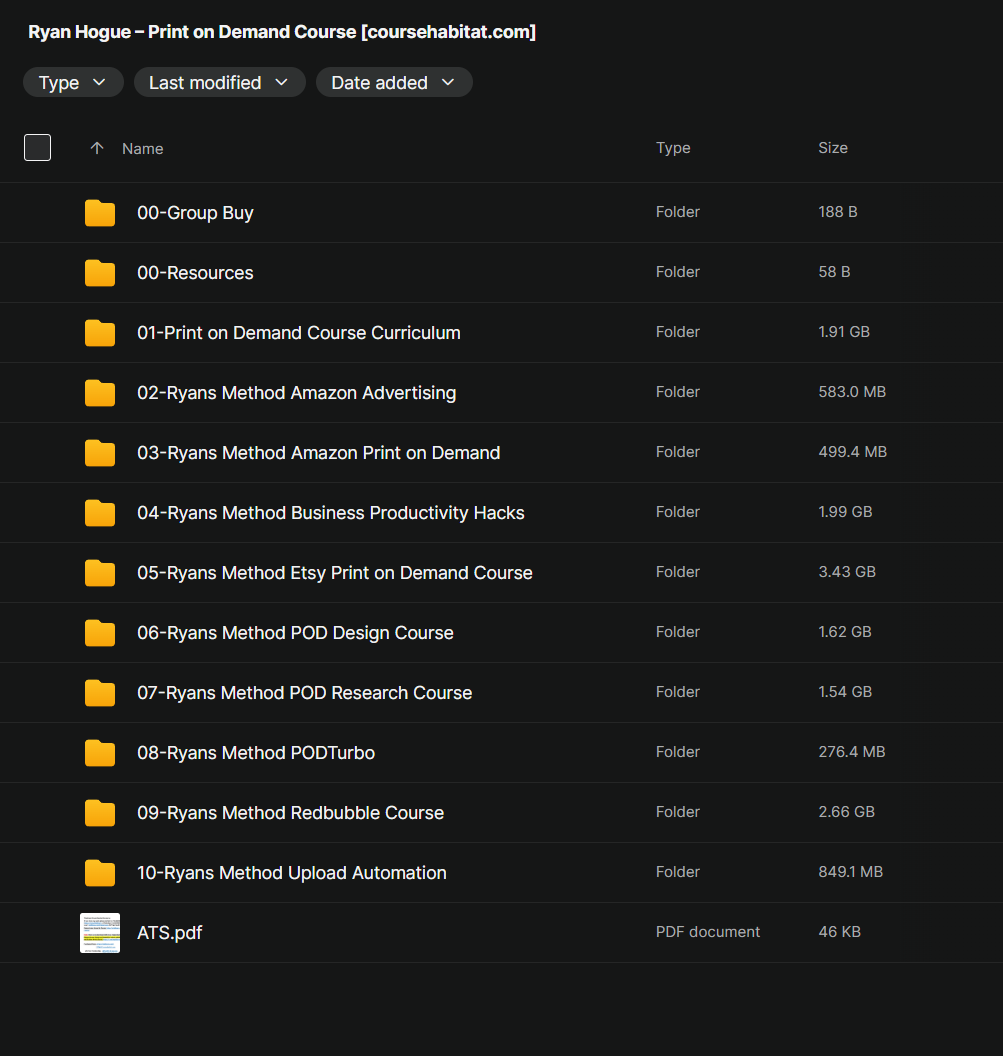Open 07-Ryans Method POD Research Course
The height and width of the screenshot is (1056, 1003).
pyautogui.click(x=304, y=692)
